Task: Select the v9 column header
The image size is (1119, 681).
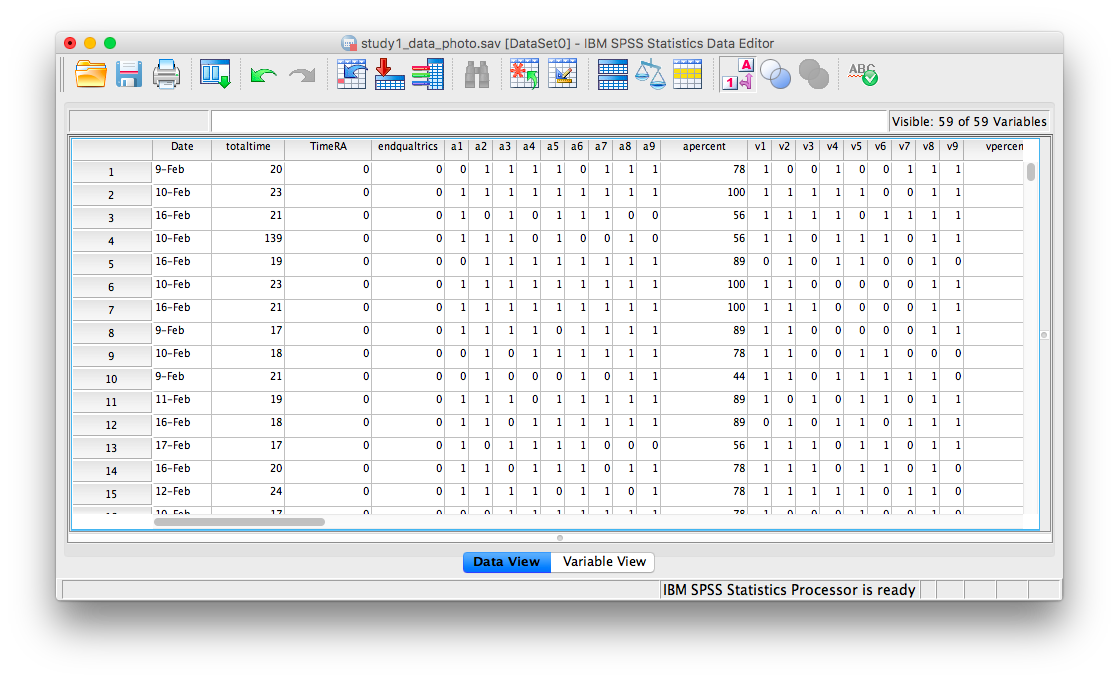Action: point(952,146)
